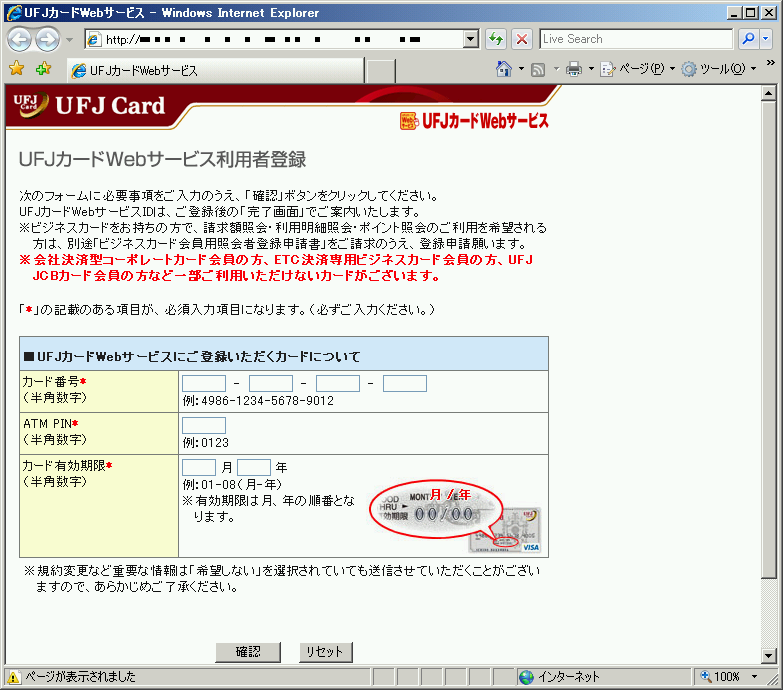The height and width of the screenshot is (690, 783).
Task: Expand the feeds dropdown arrow
Action: coord(556,69)
